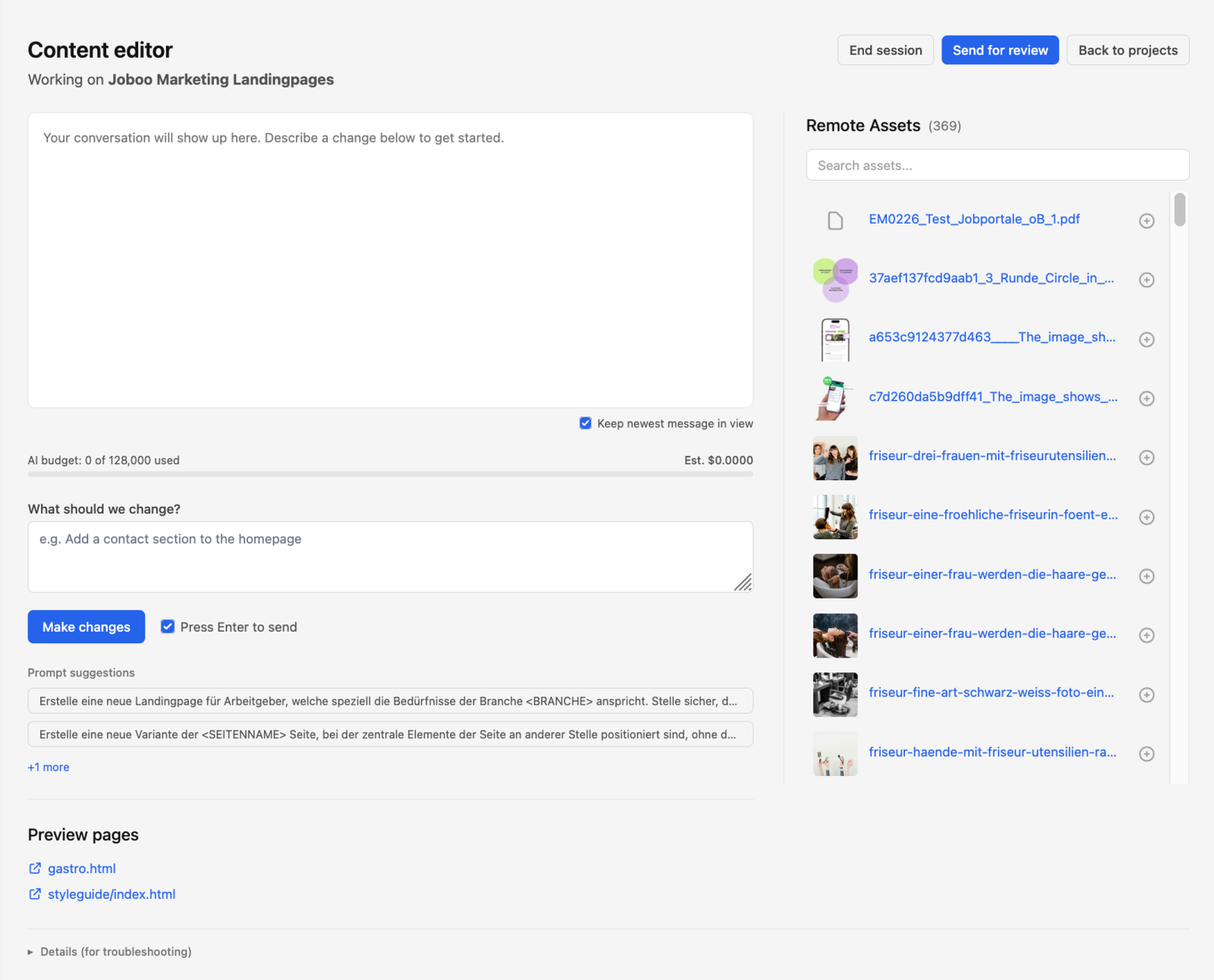Select the Erstelle eine neue Landingpage prompt suggestion
Image resolution: width=1214 pixels, height=980 pixels.
point(390,701)
